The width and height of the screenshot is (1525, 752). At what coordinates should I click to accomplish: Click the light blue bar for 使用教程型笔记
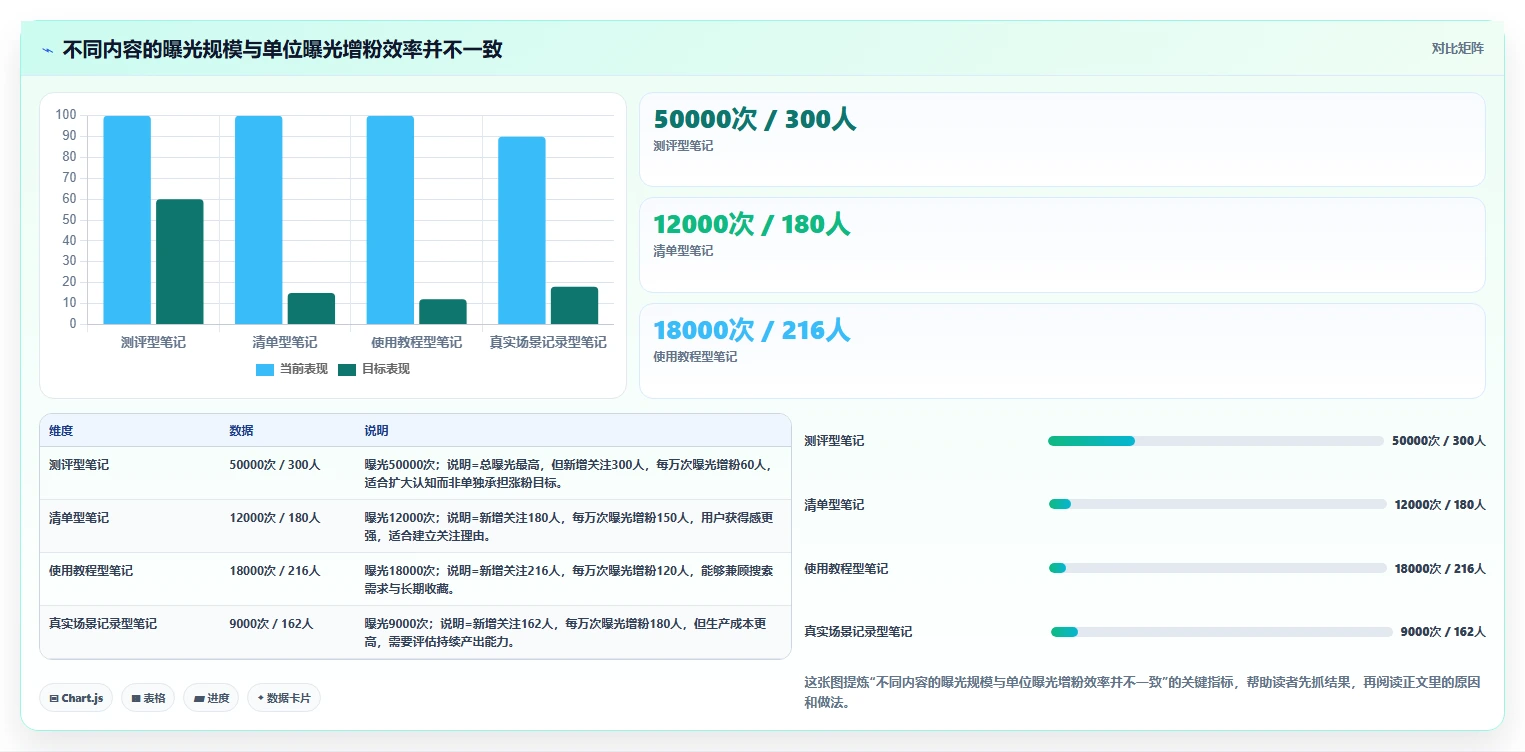coord(390,220)
